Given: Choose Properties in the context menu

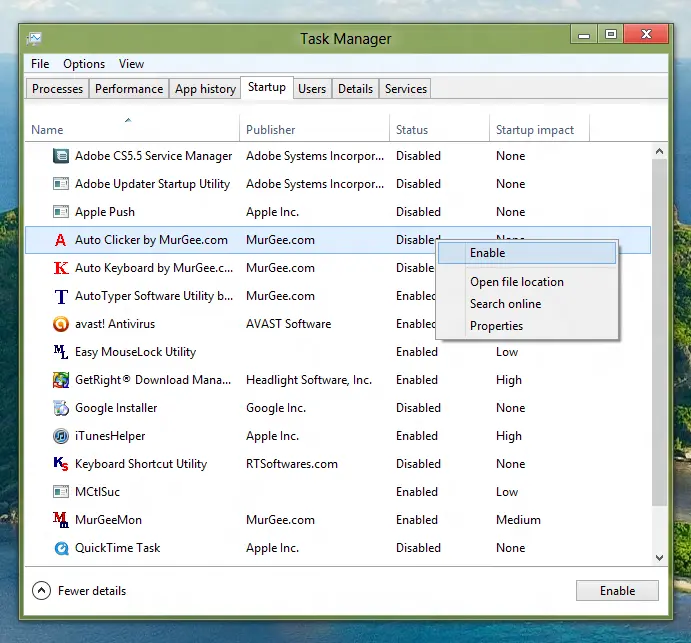Looking at the screenshot, I should 527,326.
